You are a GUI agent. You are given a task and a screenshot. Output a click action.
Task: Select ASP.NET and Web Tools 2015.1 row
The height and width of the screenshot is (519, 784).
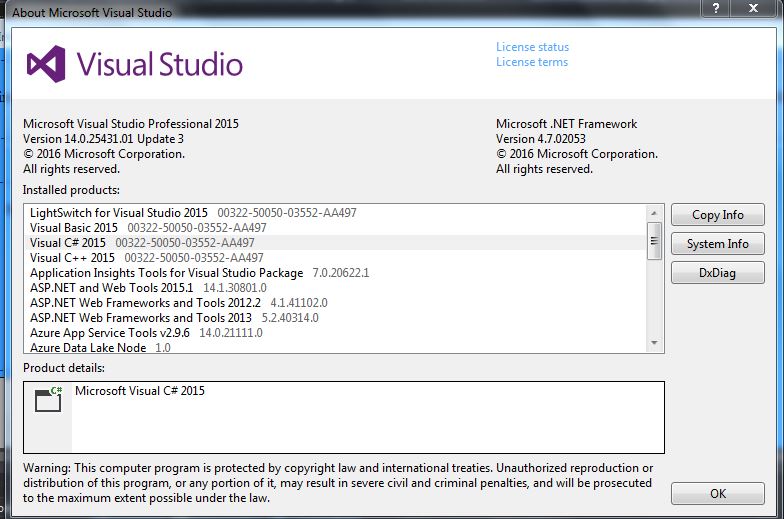(336, 288)
